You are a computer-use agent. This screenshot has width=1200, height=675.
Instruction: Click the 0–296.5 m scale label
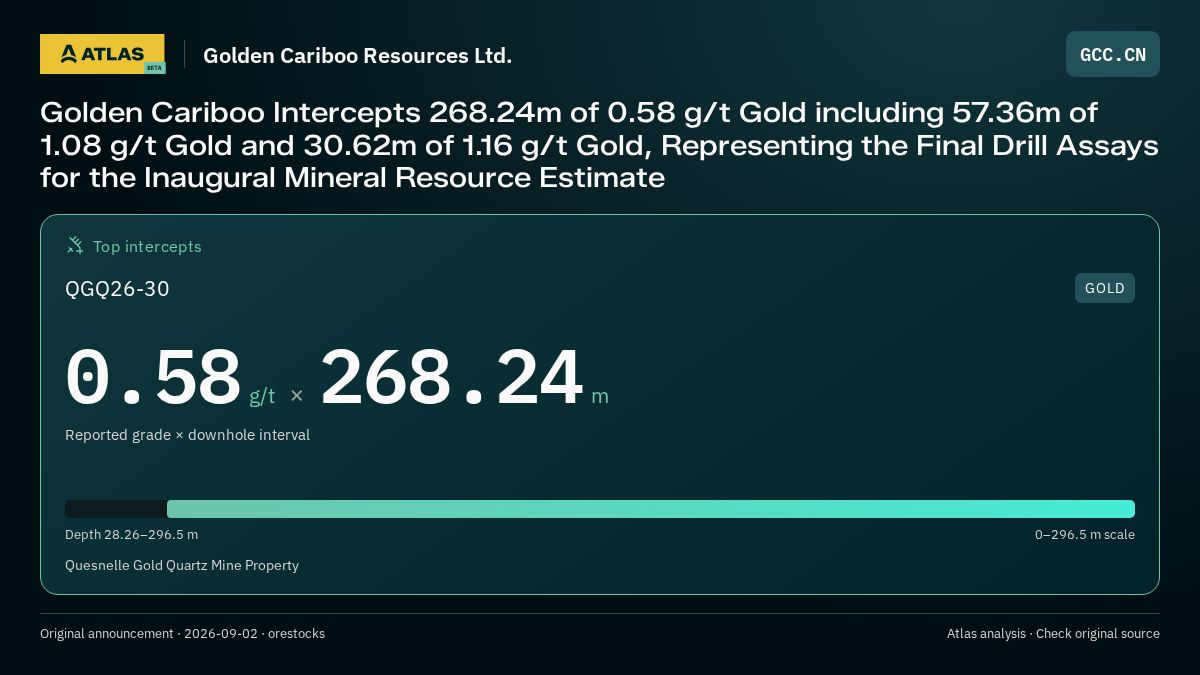[1085, 535]
